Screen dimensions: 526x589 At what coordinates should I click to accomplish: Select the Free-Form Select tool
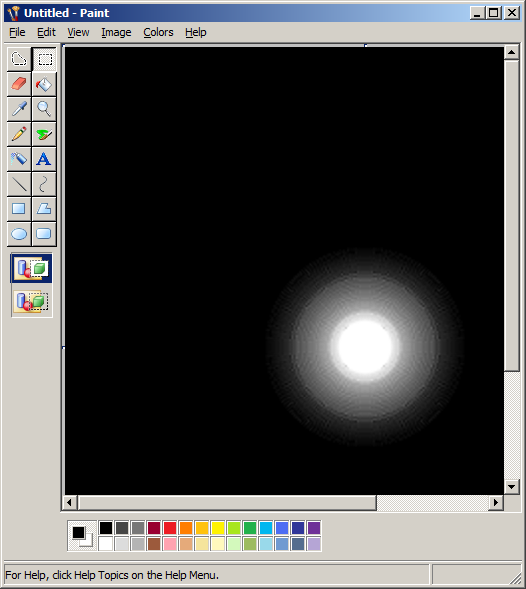coord(19,59)
